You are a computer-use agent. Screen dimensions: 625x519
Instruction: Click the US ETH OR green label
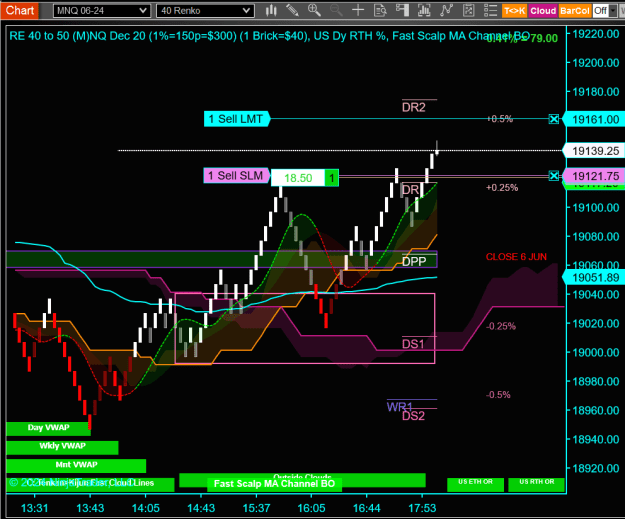point(476,484)
